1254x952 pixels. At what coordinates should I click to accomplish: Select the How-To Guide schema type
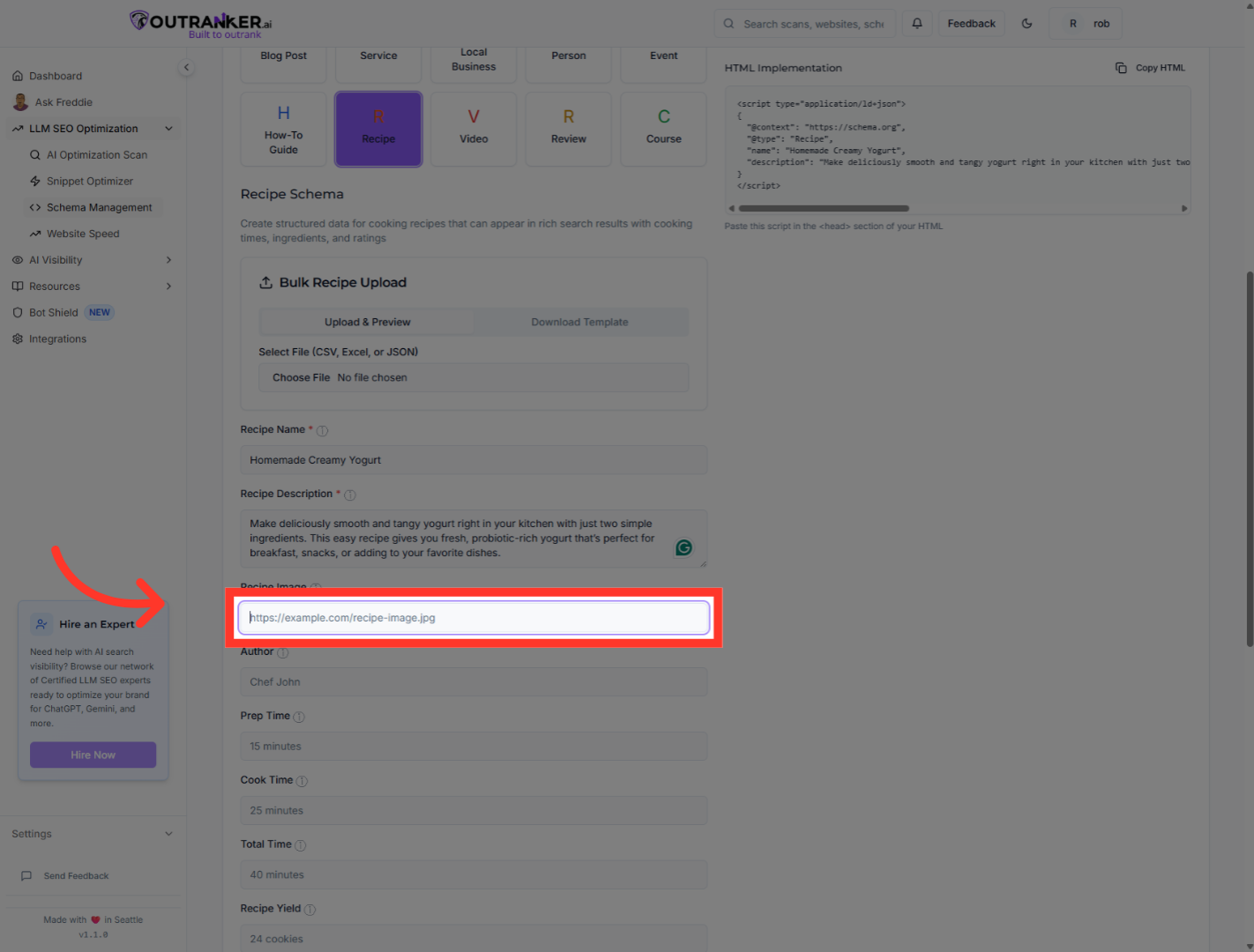(x=283, y=129)
